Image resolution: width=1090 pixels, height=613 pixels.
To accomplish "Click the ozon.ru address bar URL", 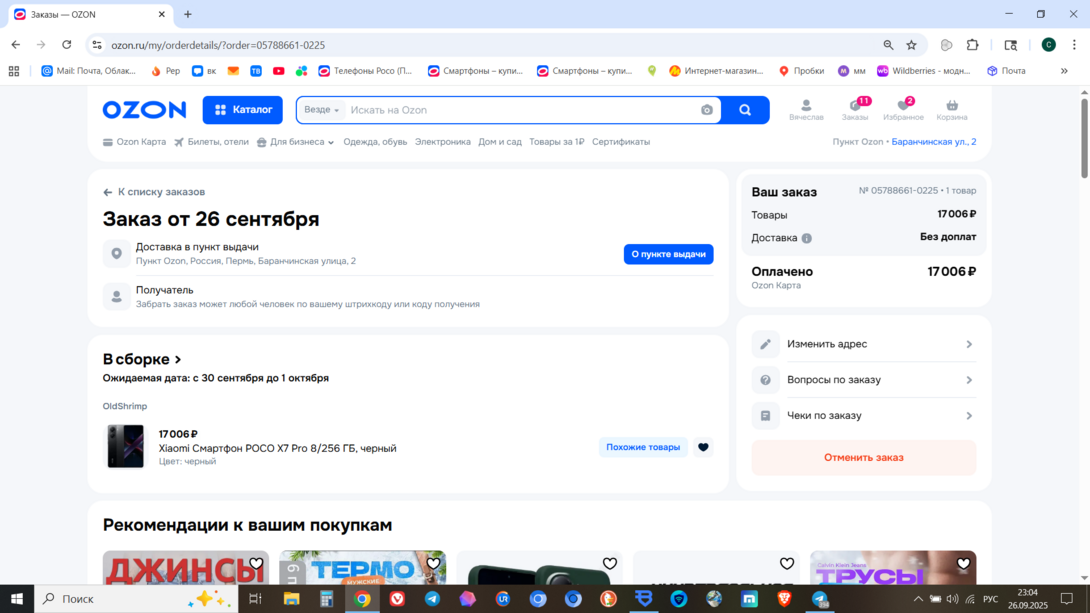I will click(218, 45).
